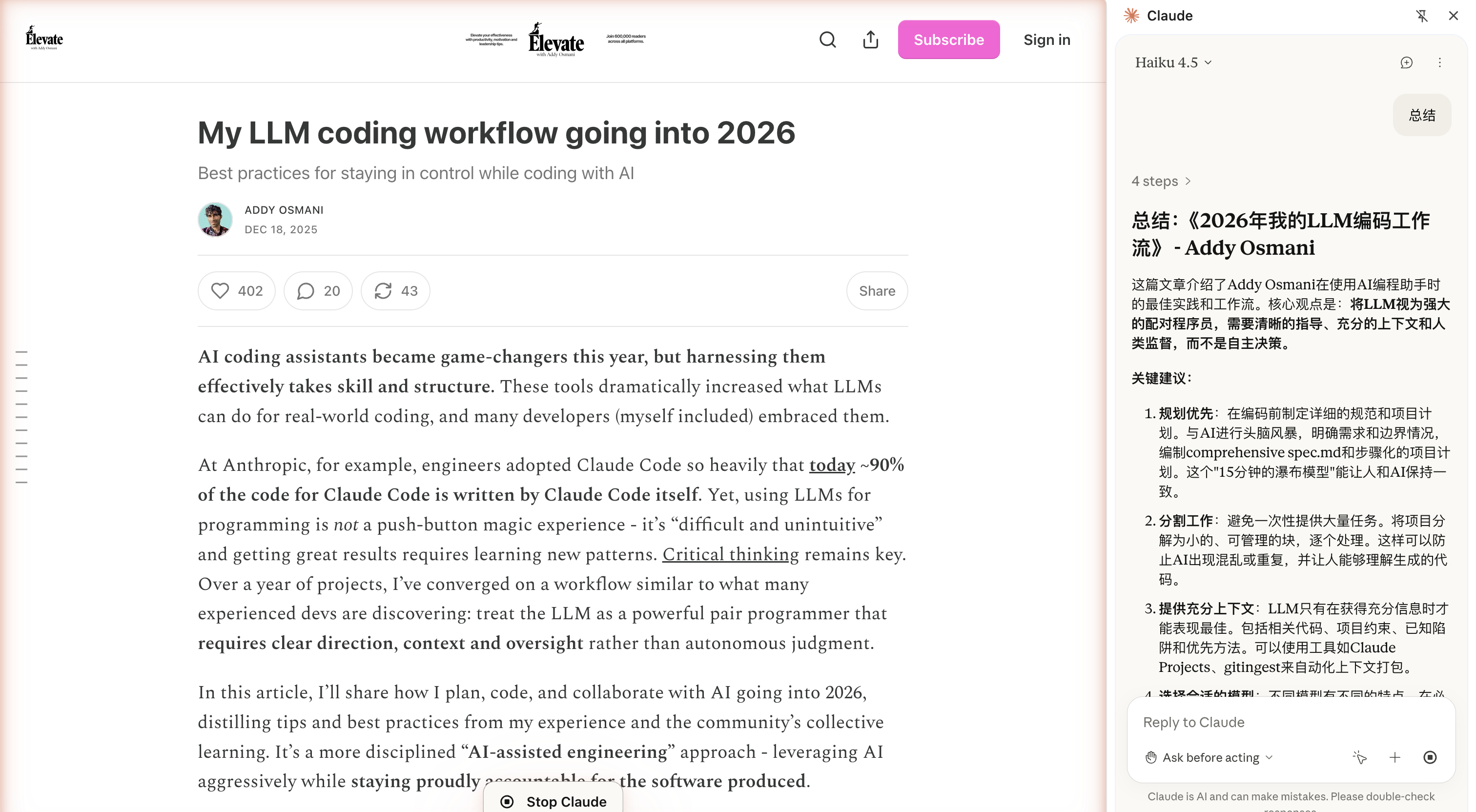Start new chat in Claude panel

[x=1406, y=62]
